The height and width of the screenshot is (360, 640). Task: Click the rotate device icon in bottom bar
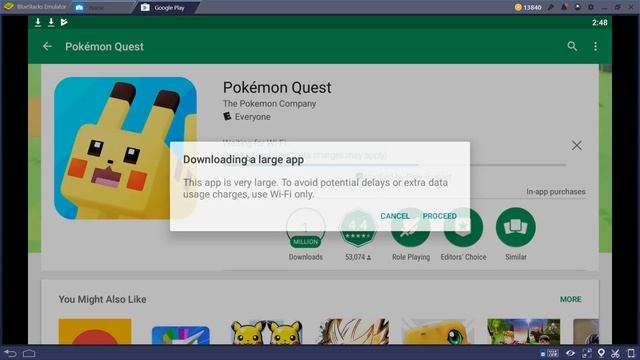click(x=631, y=353)
